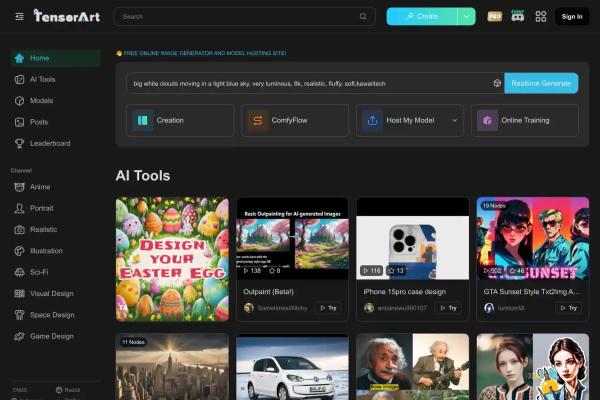600x400 pixels.
Task: Click the ComfyFlow icon
Action: (x=258, y=120)
